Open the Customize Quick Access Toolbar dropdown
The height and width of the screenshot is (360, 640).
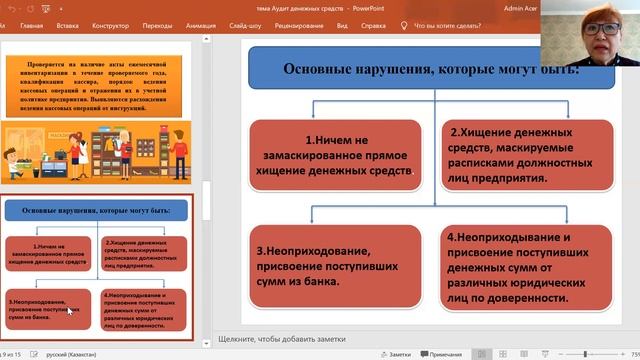click(x=61, y=9)
